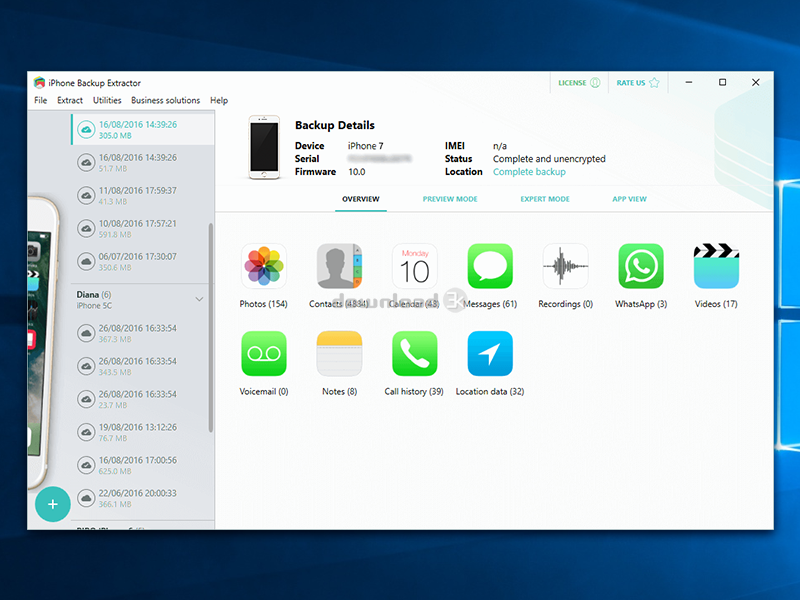Open the Calendar icon showing Monday 10
800x600 pixels.
coord(414,266)
